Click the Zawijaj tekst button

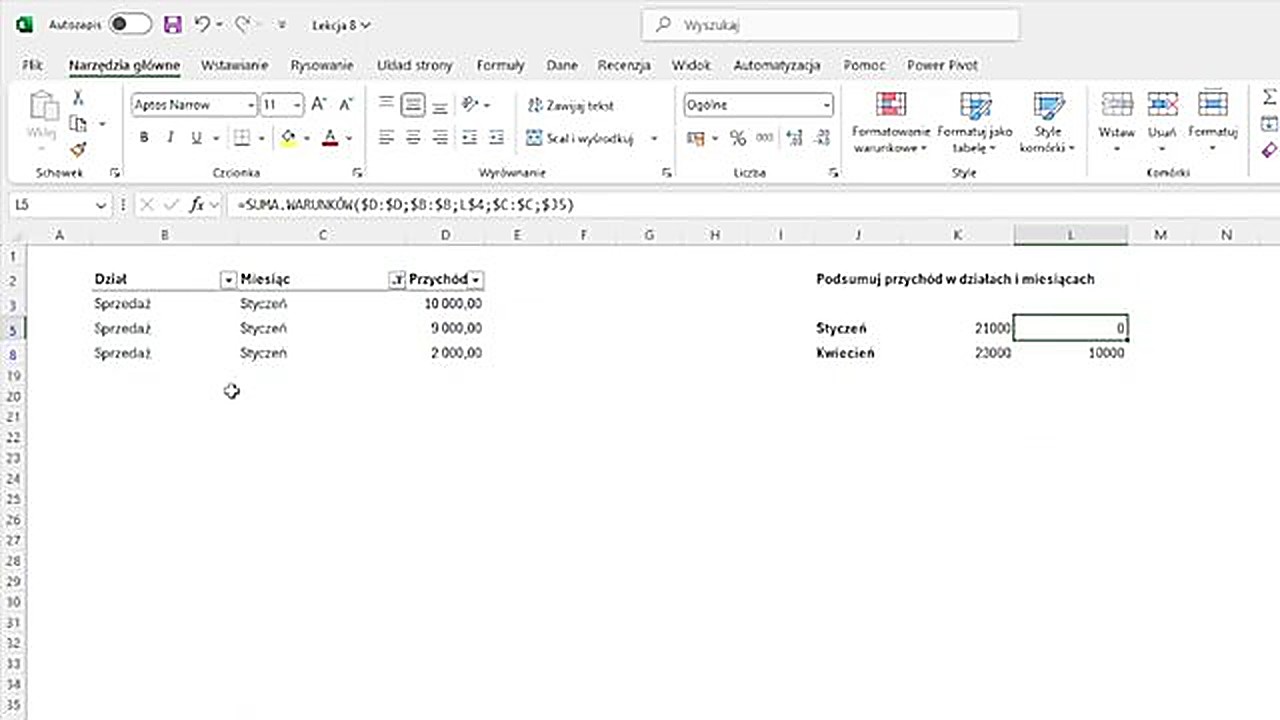point(571,105)
